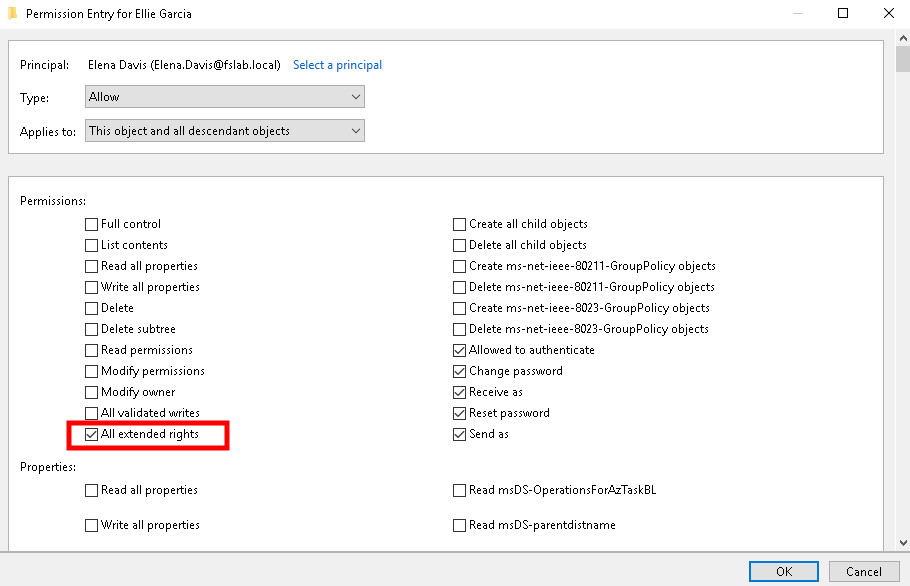The width and height of the screenshot is (910, 586).
Task: Enable the Full control checkbox
Action: pos(92,224)
